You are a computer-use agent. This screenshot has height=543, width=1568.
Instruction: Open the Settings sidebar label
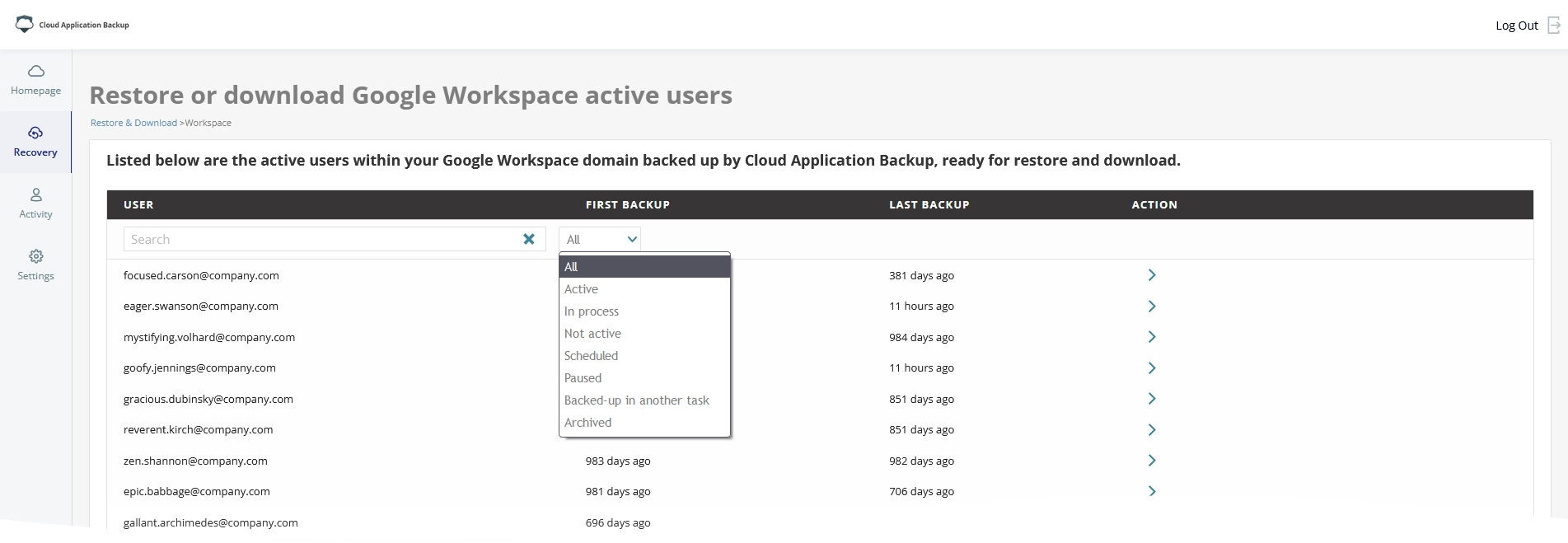pos(36,276)
